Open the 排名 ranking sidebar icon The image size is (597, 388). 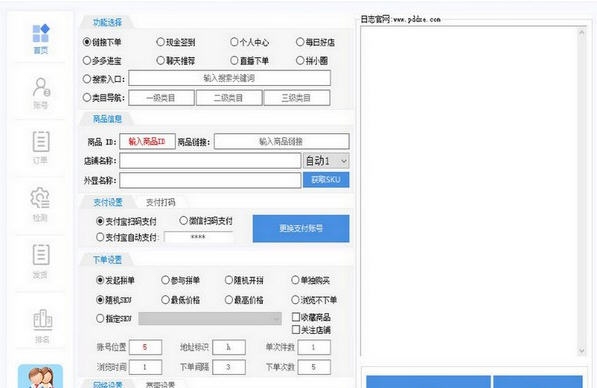tap(42, 326)
